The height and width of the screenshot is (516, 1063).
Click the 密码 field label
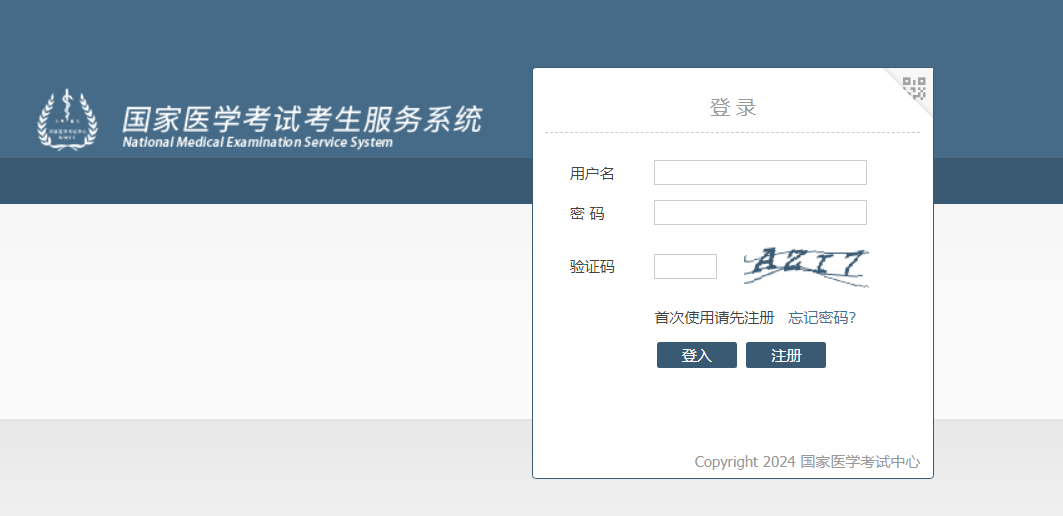tap(587, 214)
